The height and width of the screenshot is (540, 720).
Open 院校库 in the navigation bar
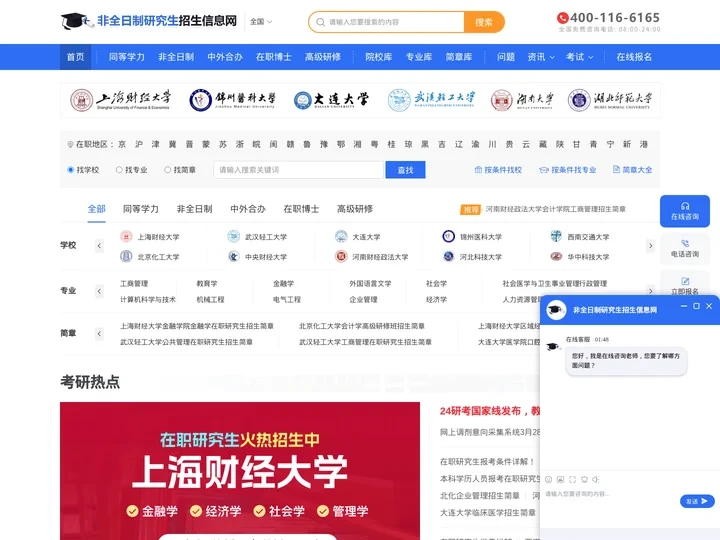coord(379,57)
